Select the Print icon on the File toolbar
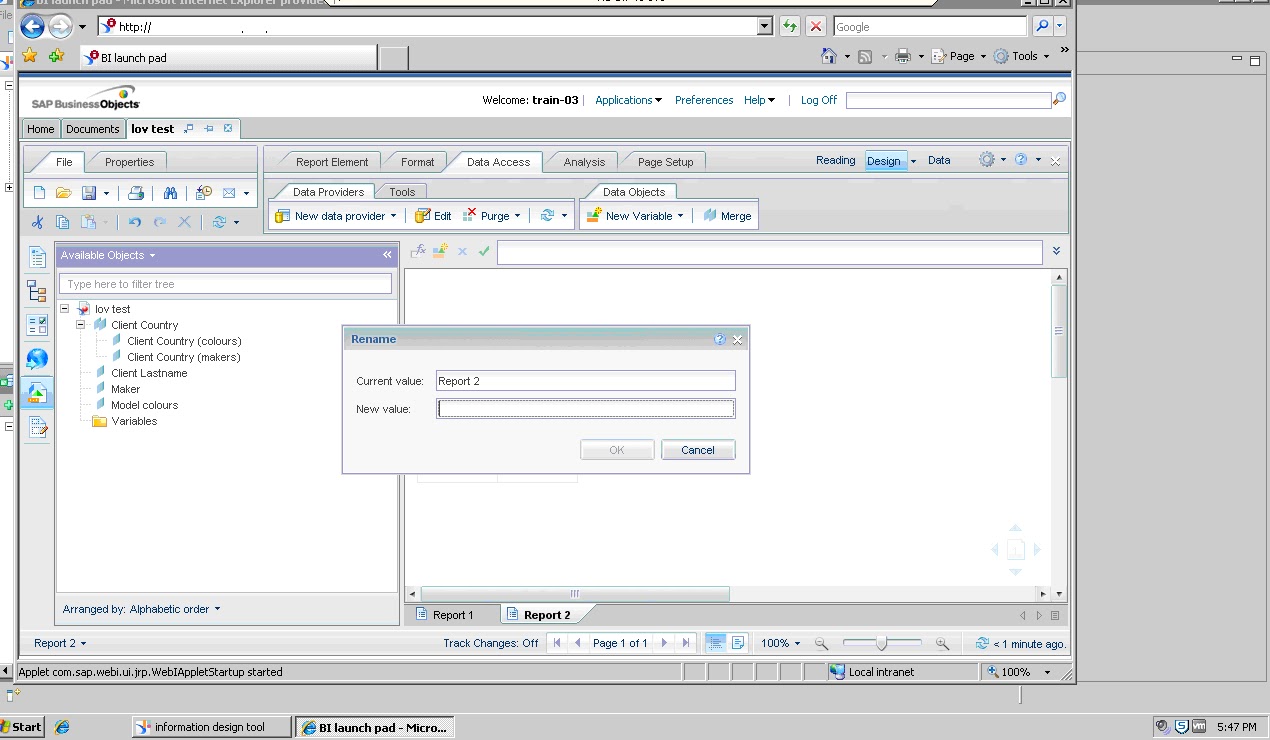 click(136, 193)
